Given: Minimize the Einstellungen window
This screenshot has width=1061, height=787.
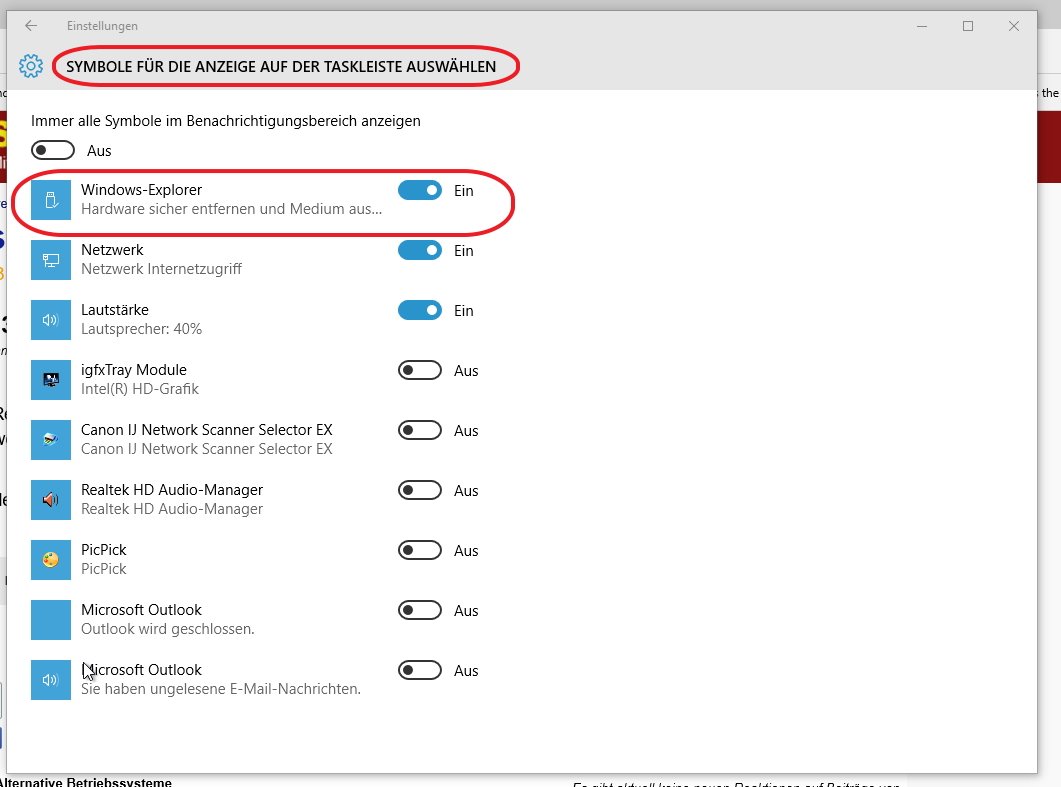Looking at the screenshot, I should 922,26.
